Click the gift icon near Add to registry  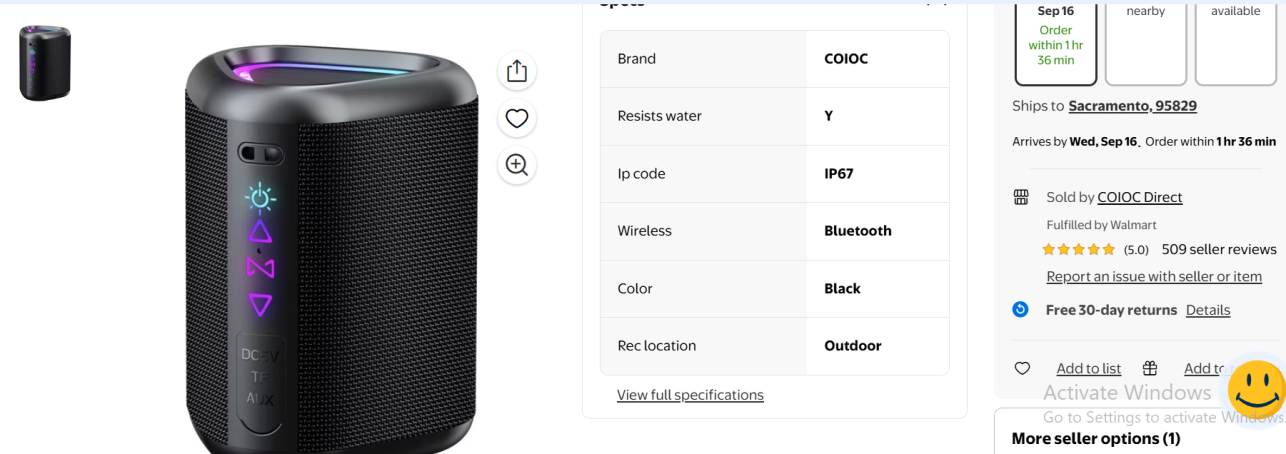(x=1150, y=368)
